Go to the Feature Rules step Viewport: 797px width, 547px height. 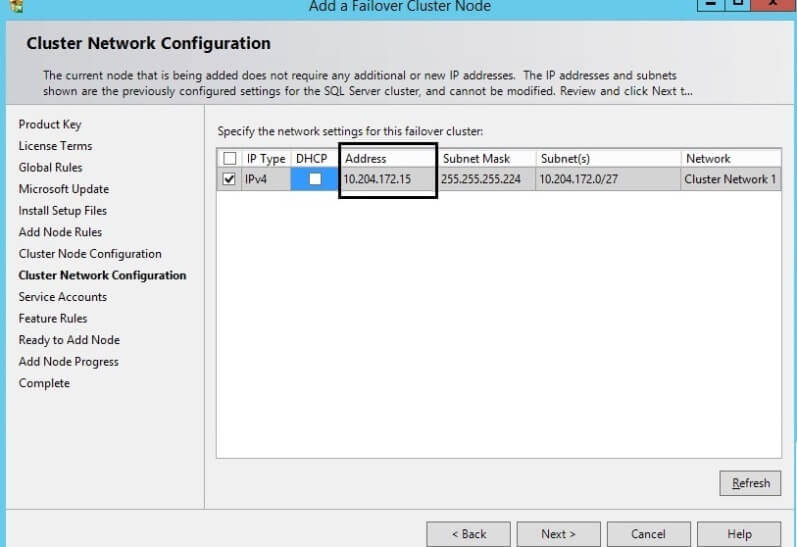(53, 318)
